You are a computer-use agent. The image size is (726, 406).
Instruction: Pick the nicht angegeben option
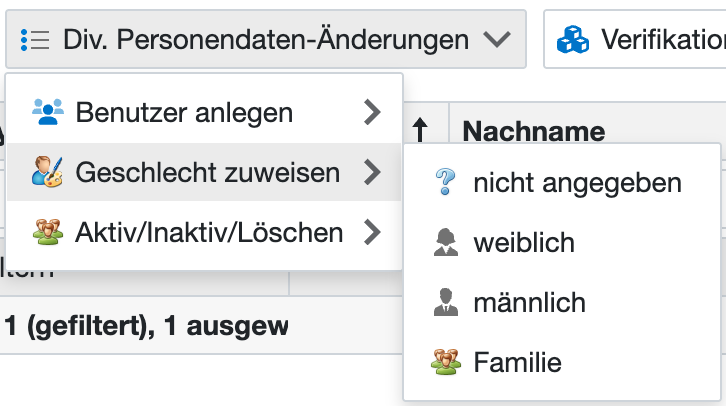[x=577, y=183]
